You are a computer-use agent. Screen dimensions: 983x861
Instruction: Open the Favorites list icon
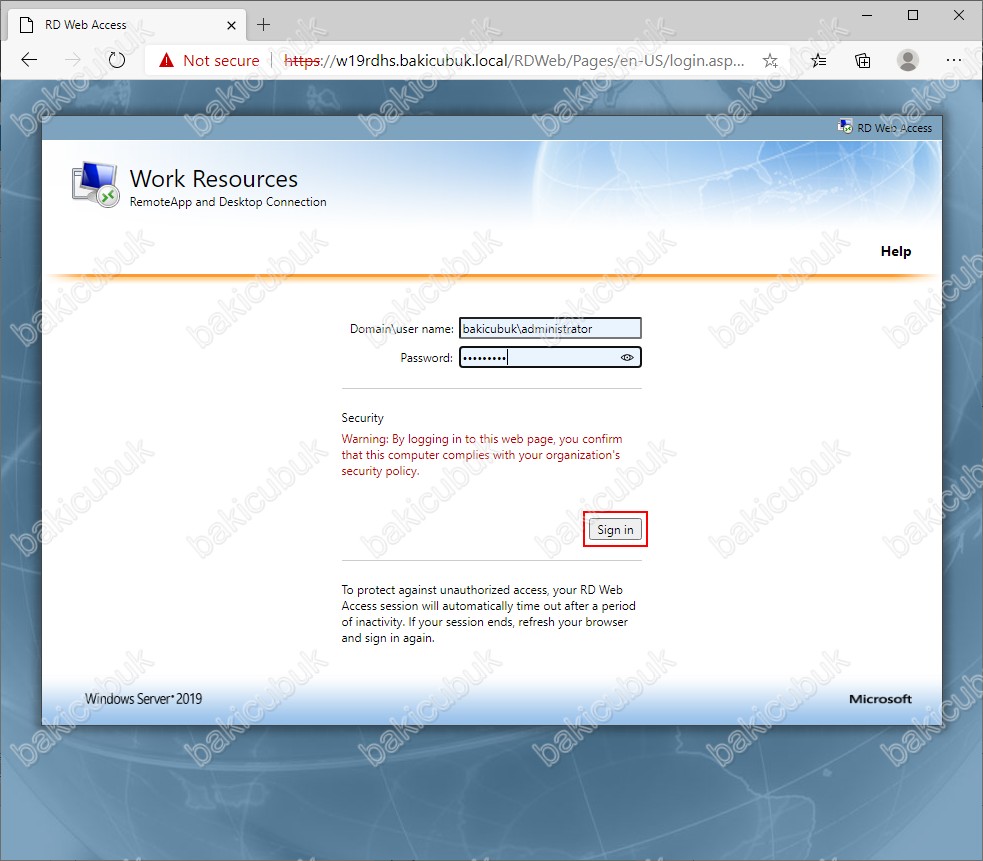tap(819, 61)
